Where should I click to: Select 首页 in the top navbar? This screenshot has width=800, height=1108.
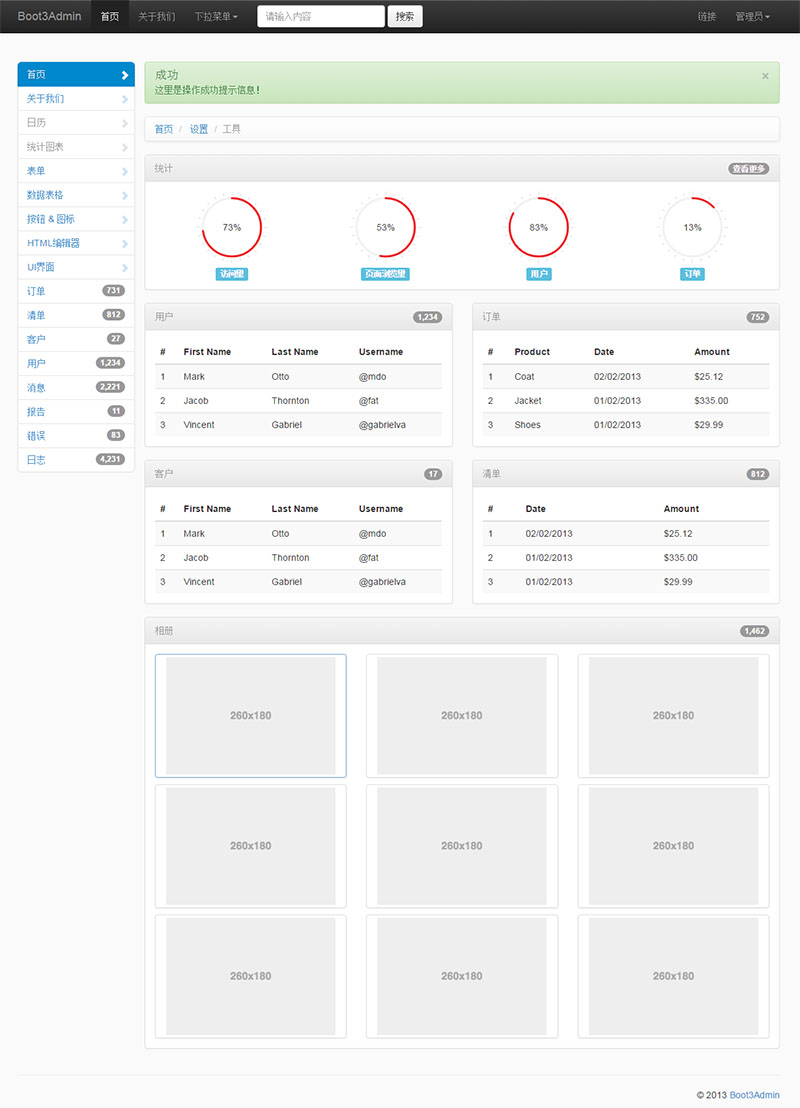109,16
